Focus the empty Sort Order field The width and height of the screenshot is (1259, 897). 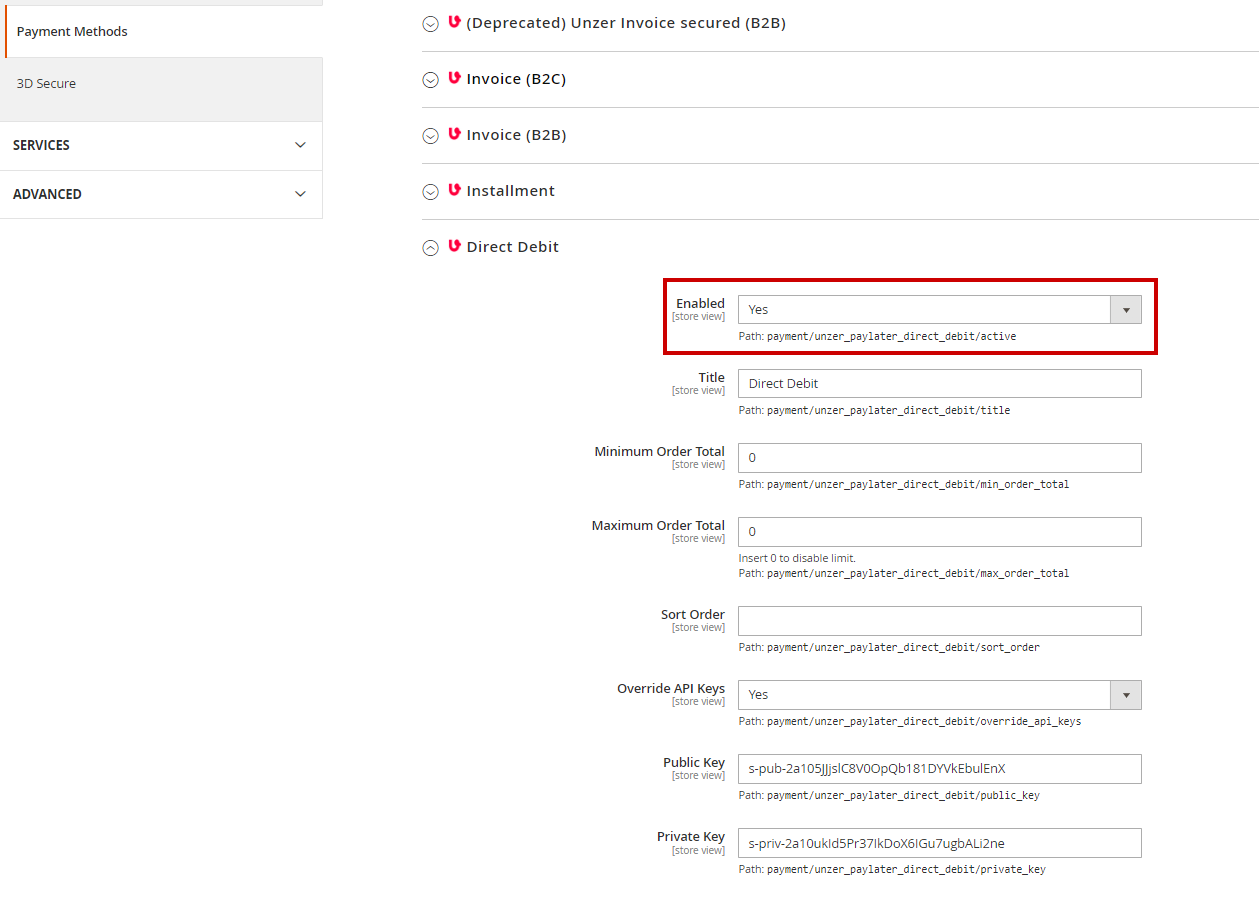tap(939, 621)
